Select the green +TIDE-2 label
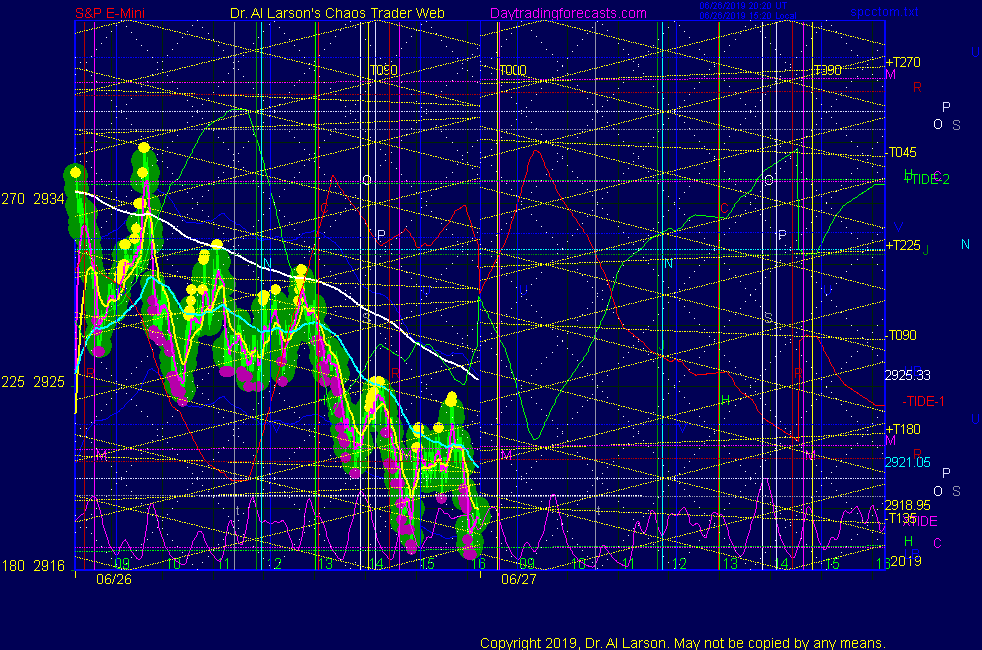The image size is (982, 650). click(x=927, y=179)
